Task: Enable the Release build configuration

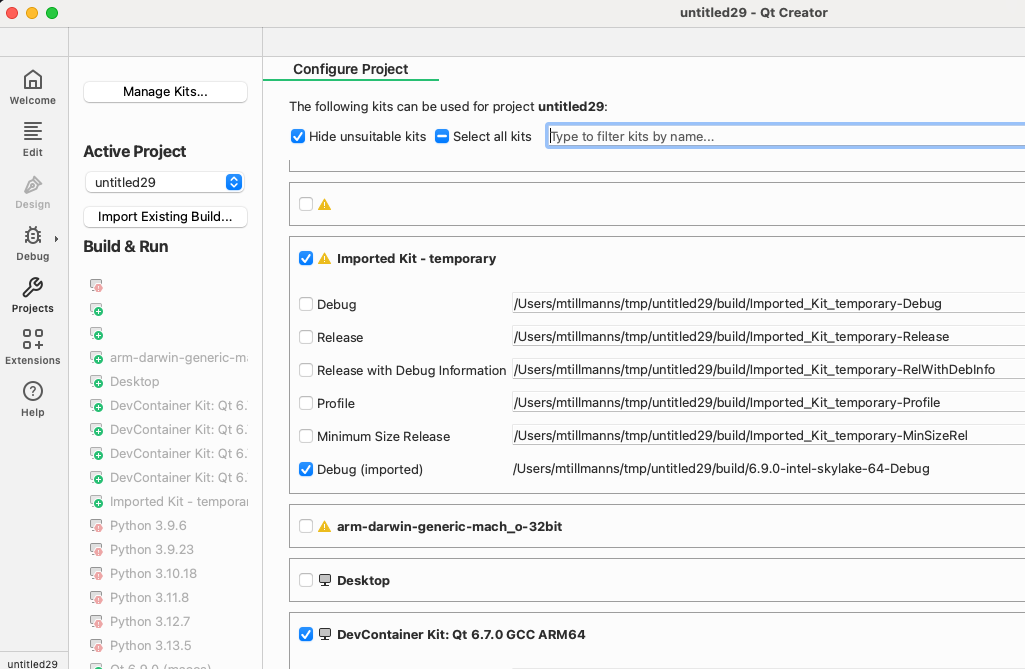Action: tap(305, 337)
